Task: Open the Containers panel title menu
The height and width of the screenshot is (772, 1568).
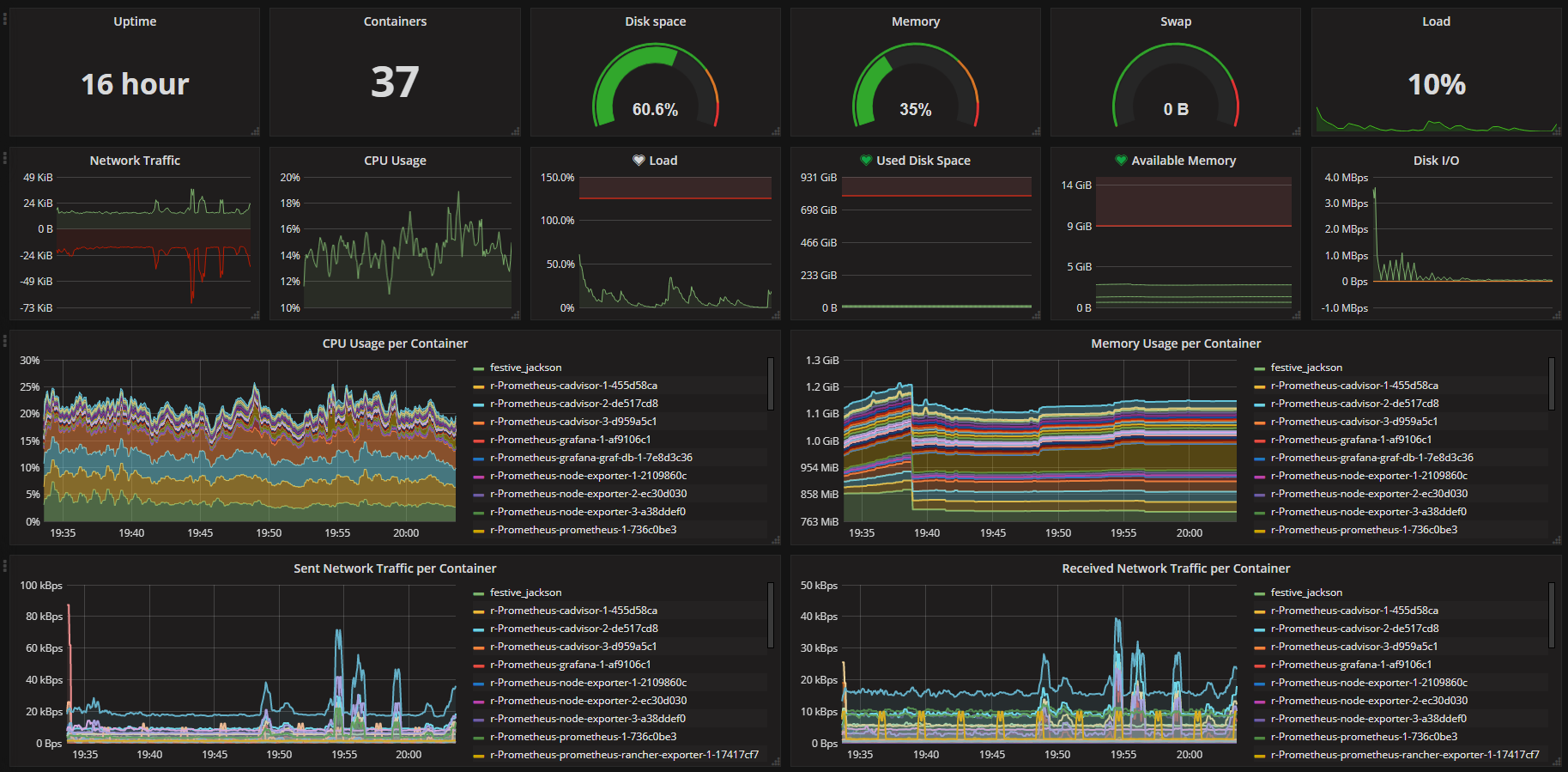Action: [395, 21]
